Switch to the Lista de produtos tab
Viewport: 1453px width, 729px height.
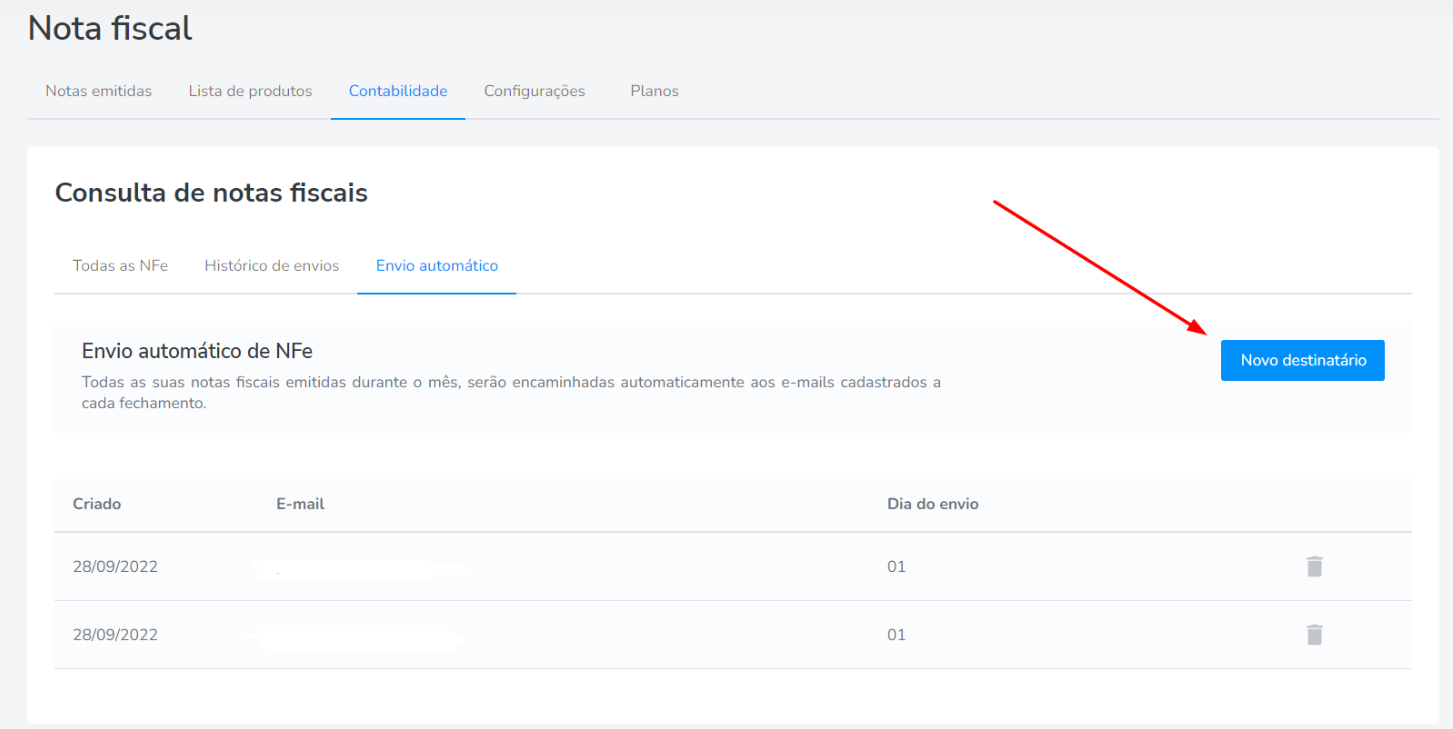pyautogui.click(x=250, y=91)
